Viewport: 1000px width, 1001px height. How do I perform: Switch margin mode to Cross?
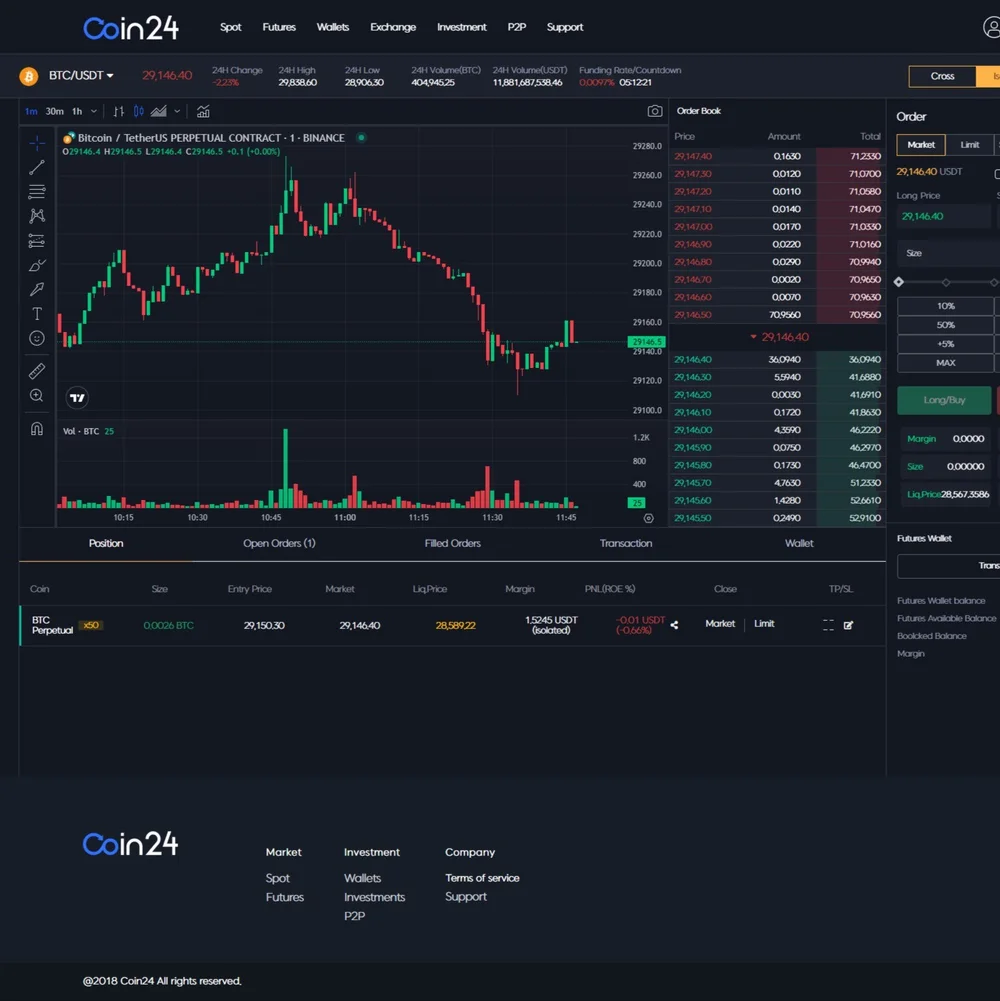tap(942, 76)
